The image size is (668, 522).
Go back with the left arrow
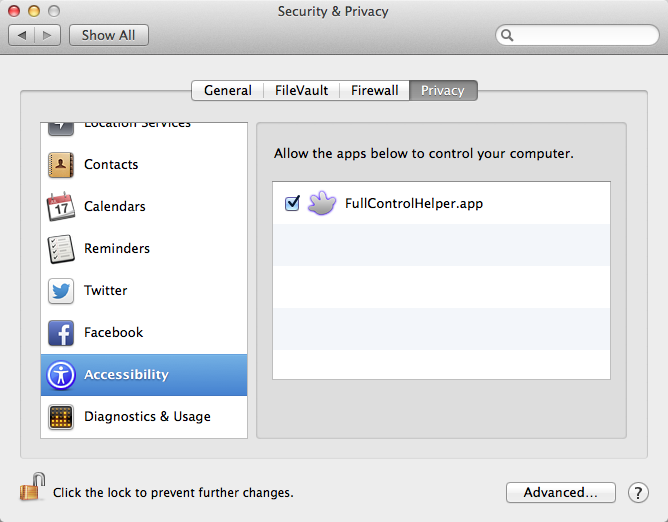22,35
